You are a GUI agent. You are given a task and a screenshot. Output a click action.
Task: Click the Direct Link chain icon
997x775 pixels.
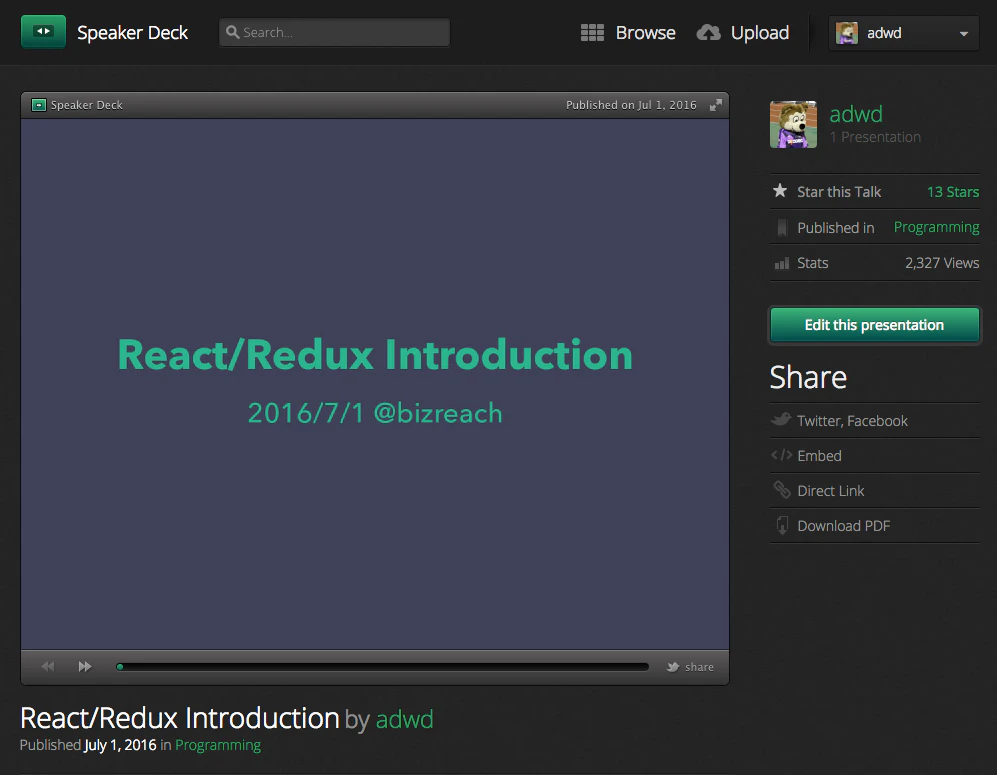tap(782, 490)
